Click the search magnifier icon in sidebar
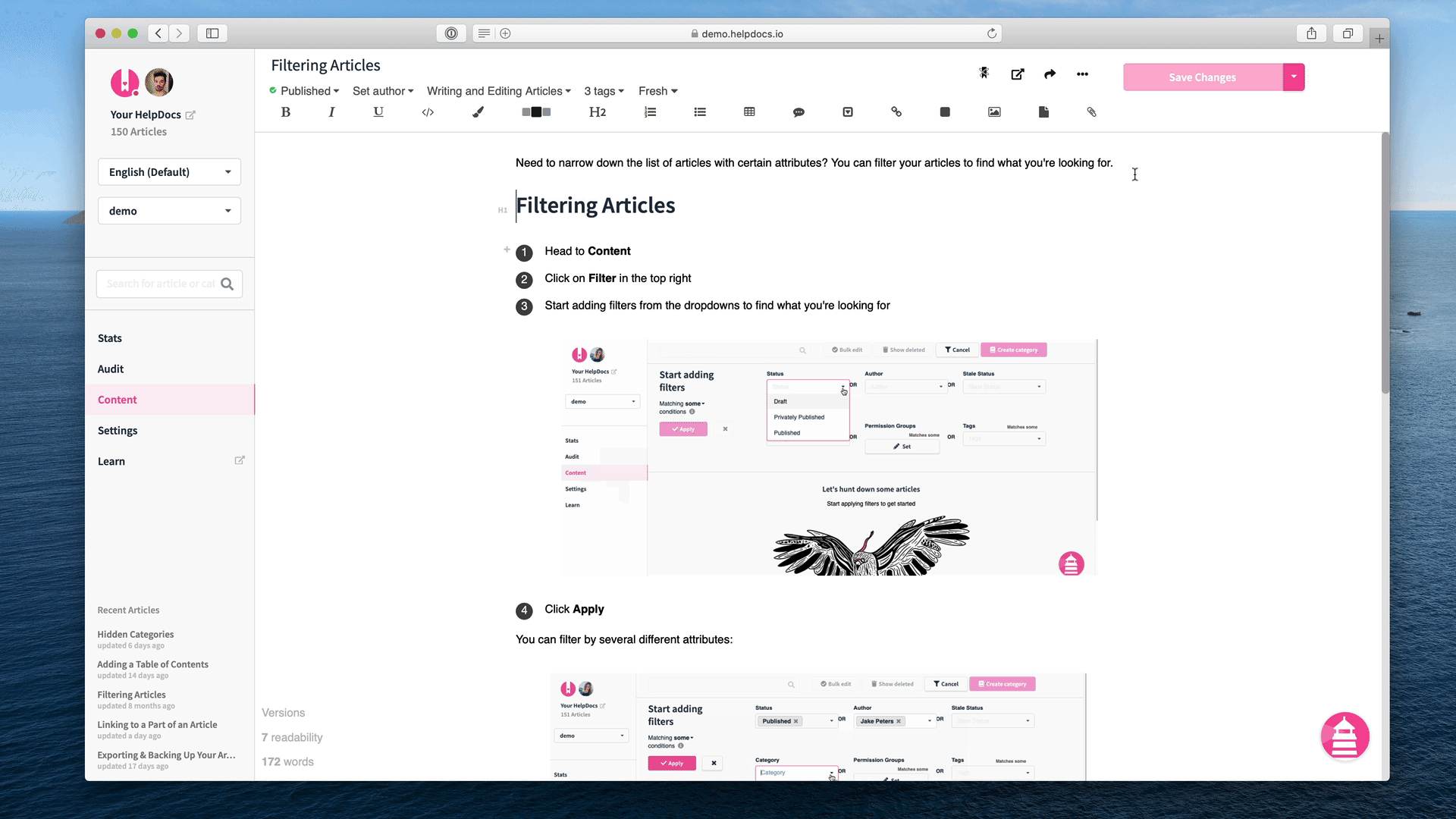Screen dimensions: 1456x819 pos(227,284)
